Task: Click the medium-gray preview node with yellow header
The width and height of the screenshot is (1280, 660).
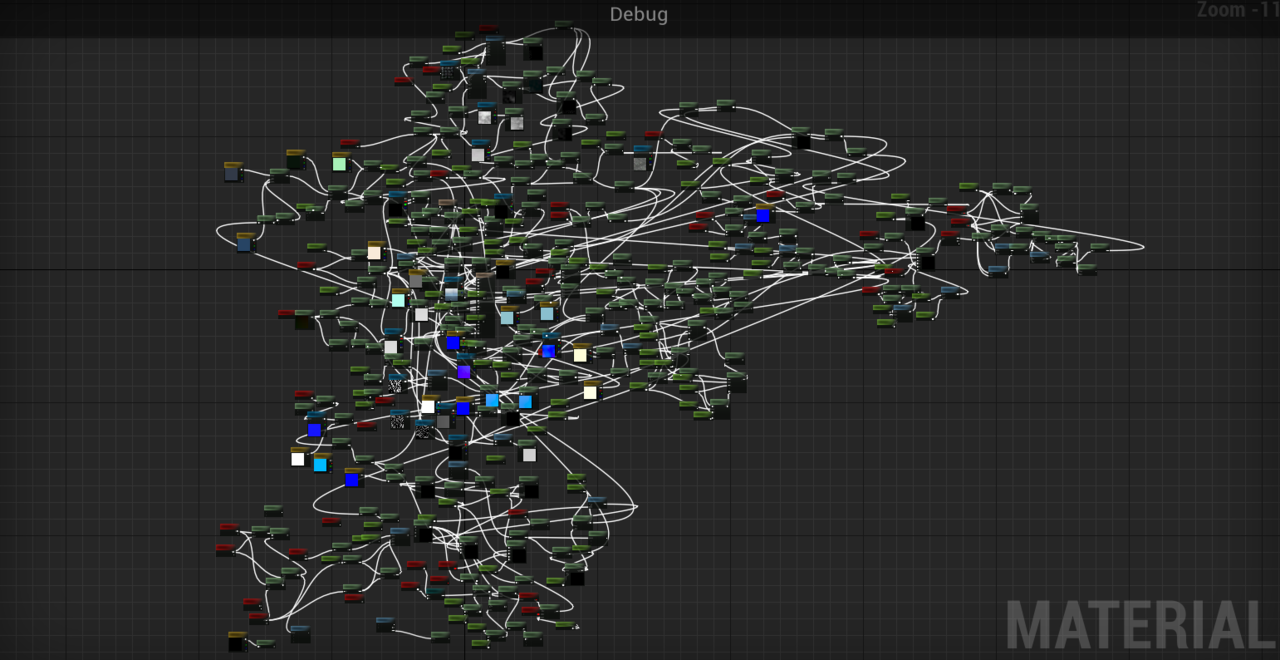Action: coord(416,279)
